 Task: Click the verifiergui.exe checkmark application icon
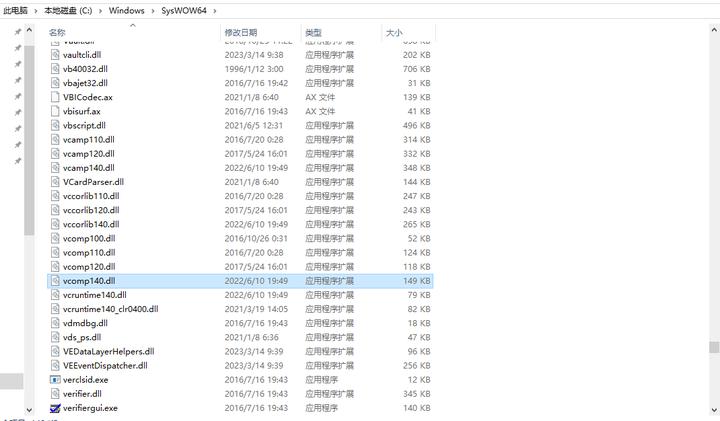(x=55, y=408)
